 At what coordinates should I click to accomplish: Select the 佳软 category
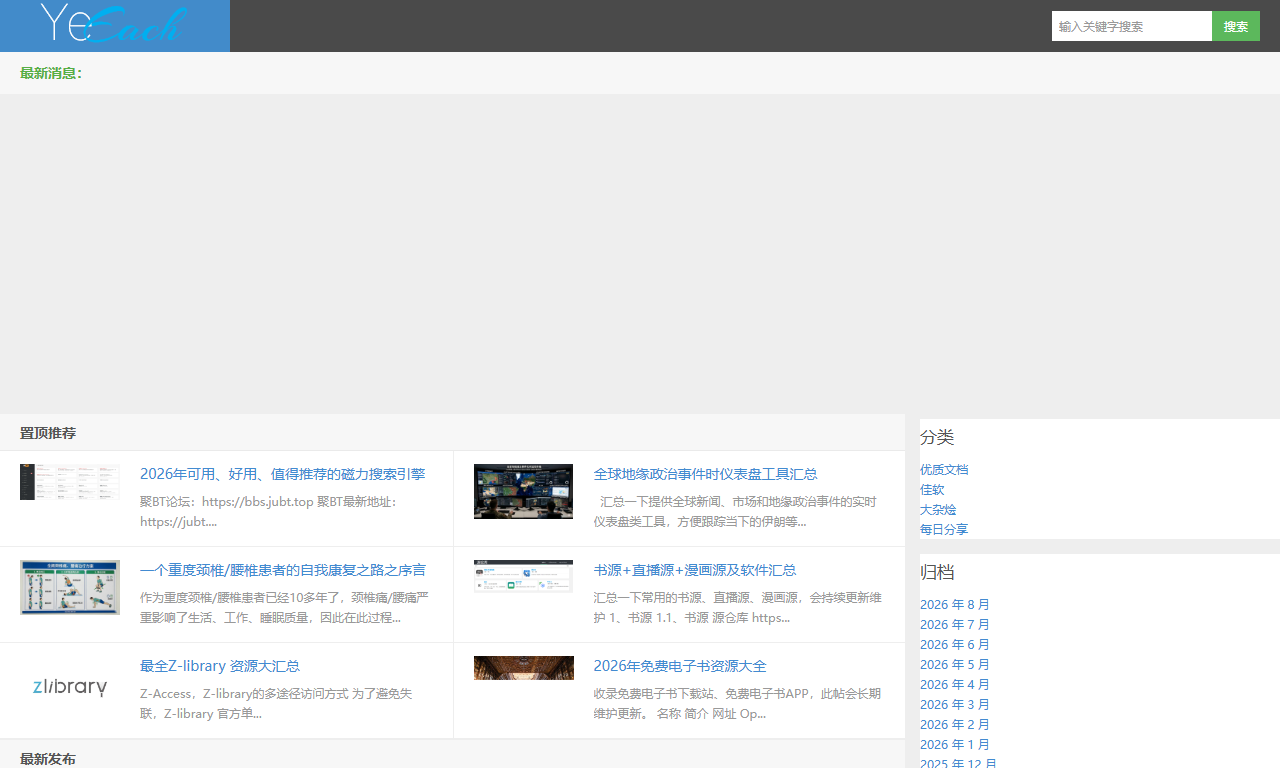click(x=932, y=489)
